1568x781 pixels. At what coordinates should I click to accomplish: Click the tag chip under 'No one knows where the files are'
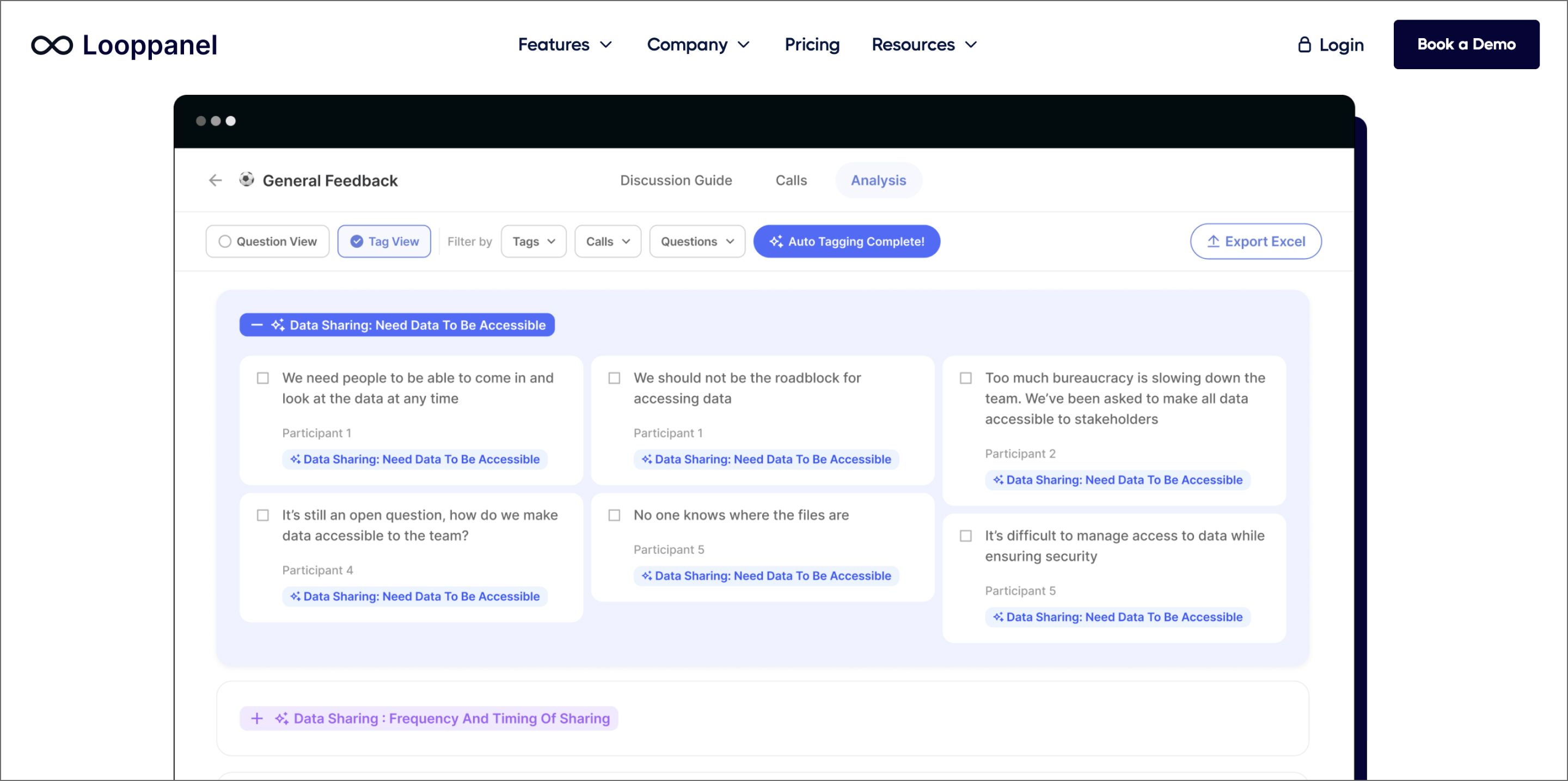click(x=767, y=576)
